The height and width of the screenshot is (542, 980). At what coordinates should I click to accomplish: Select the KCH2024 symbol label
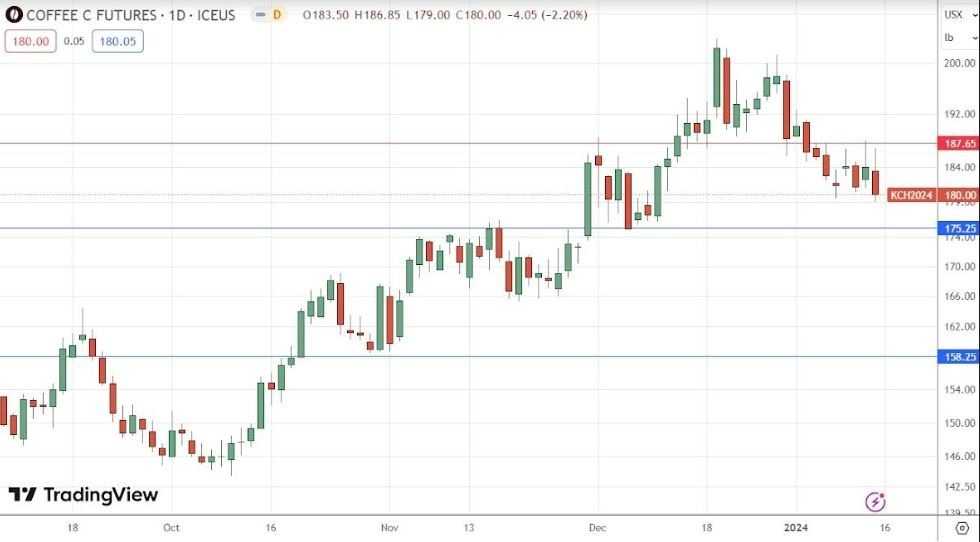pos(911,195)
